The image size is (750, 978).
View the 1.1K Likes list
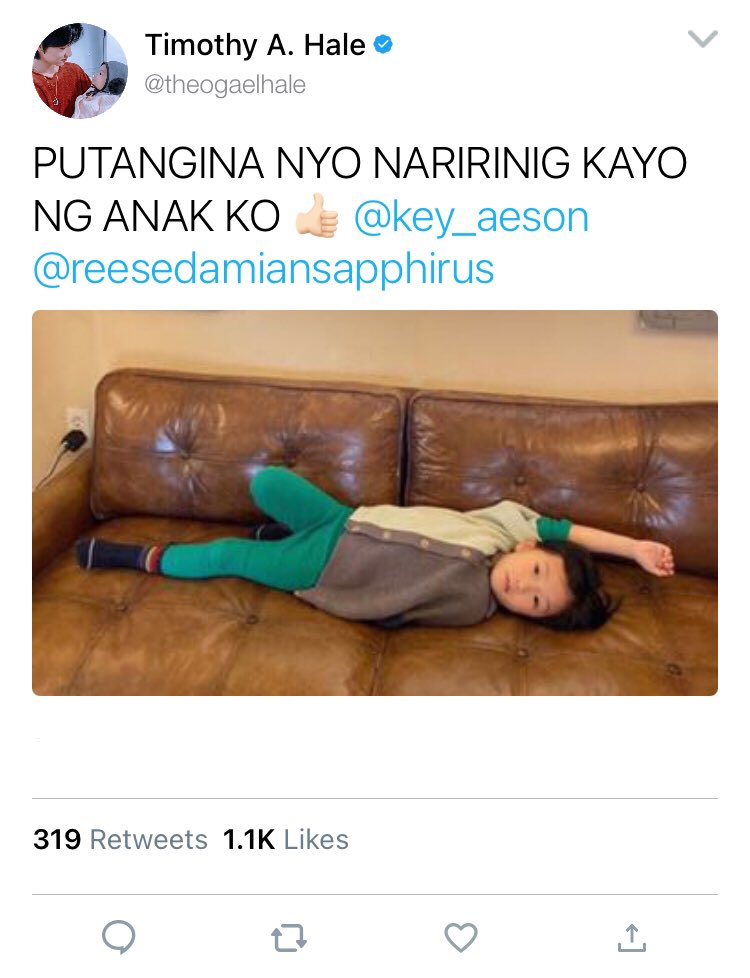pyautogui.click(x=285, y=840)
